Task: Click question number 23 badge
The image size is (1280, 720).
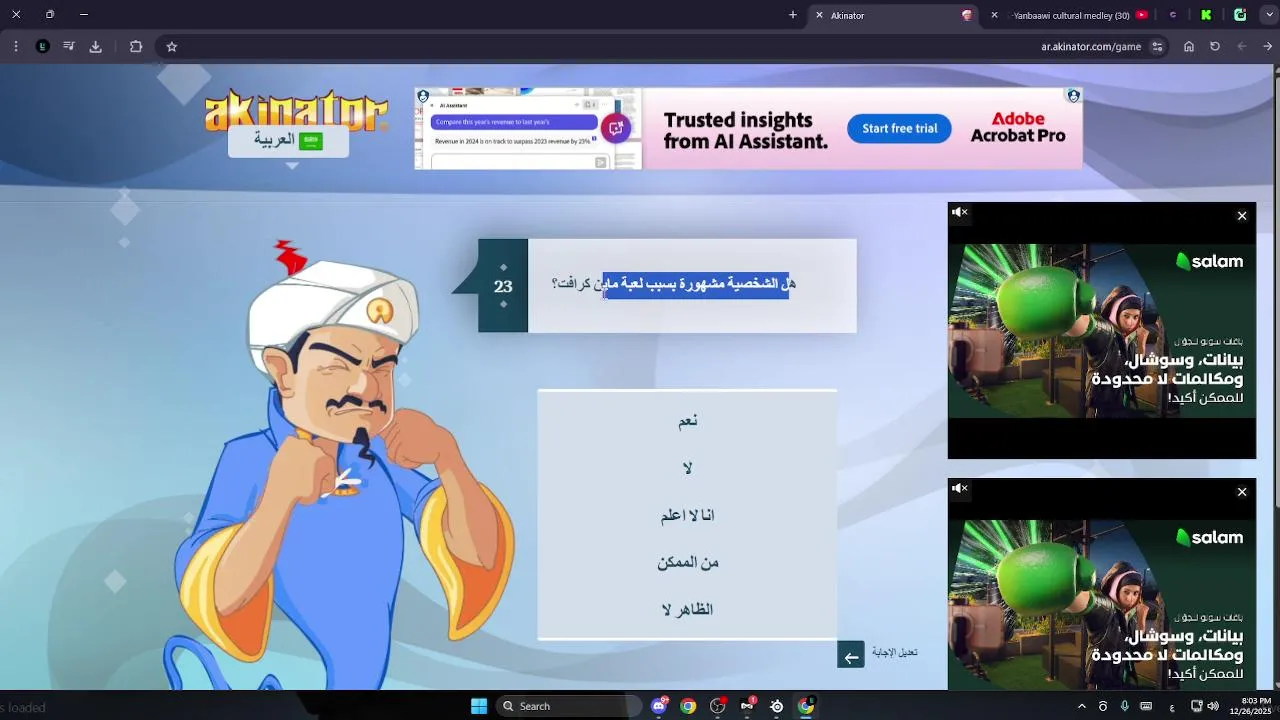Action: point(503,286)
